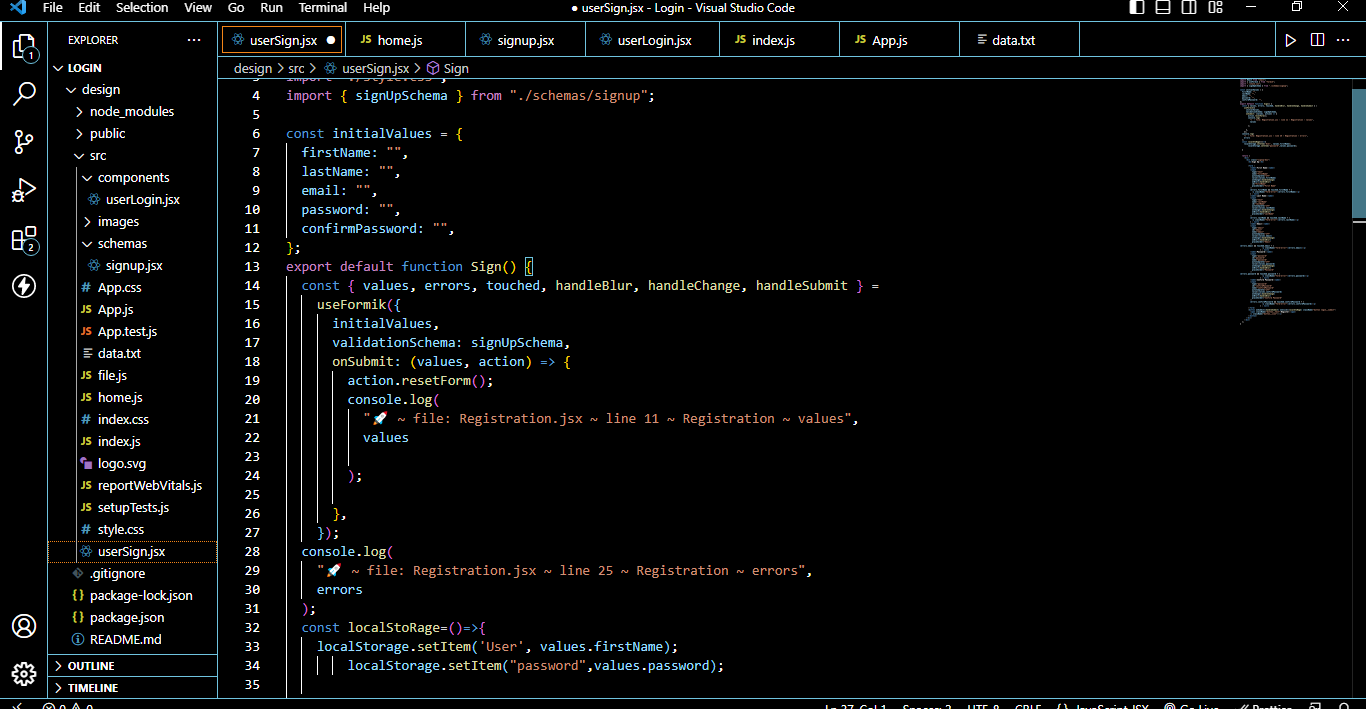Click the Sign symbol icon in breadcrumbs
The image size is (1366, 709).
pos(433,68)
